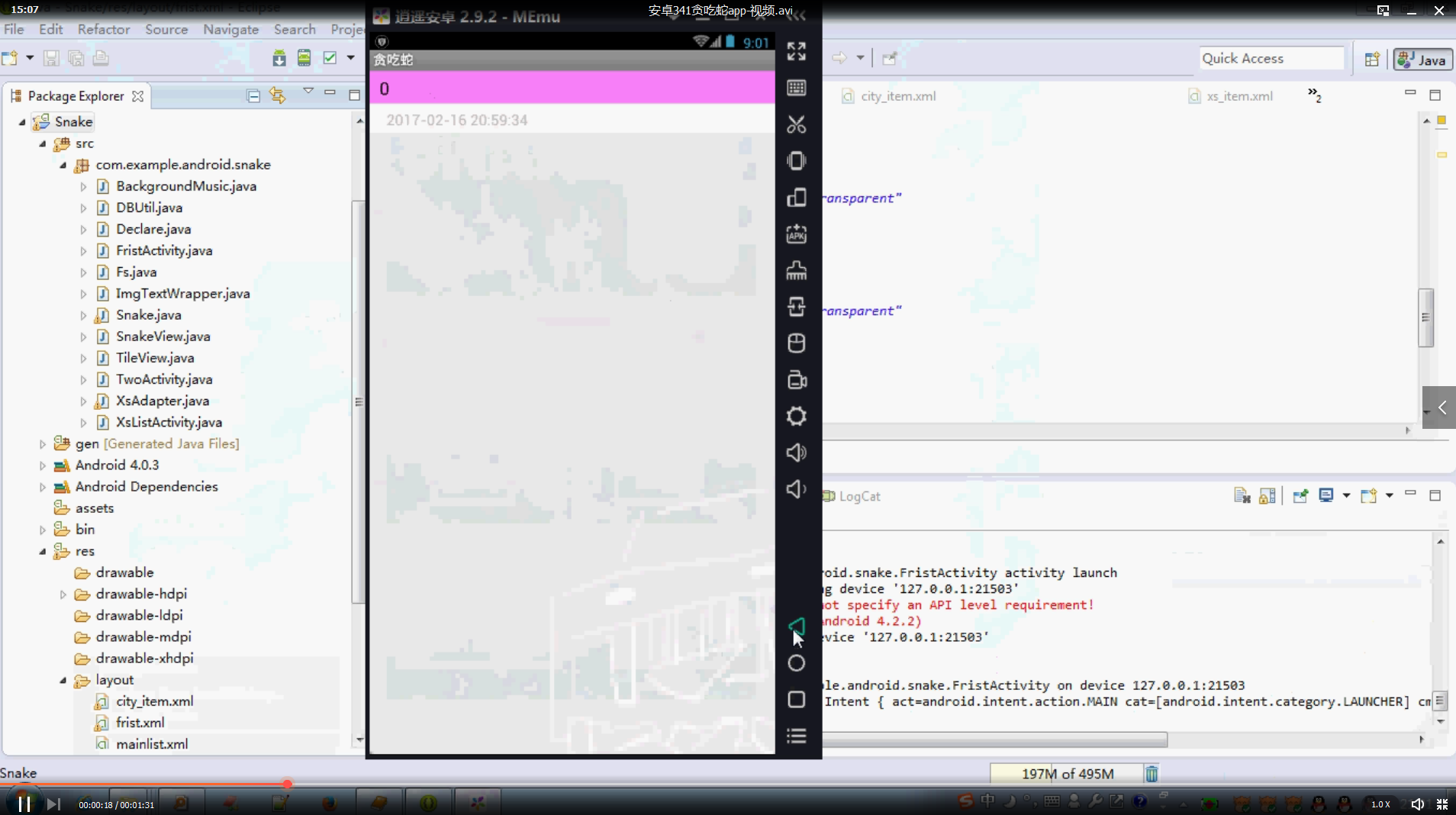1456x815 pixels.
Task: Open the Package Explorer view menu arrow
Action: click(x=308, y=91)
